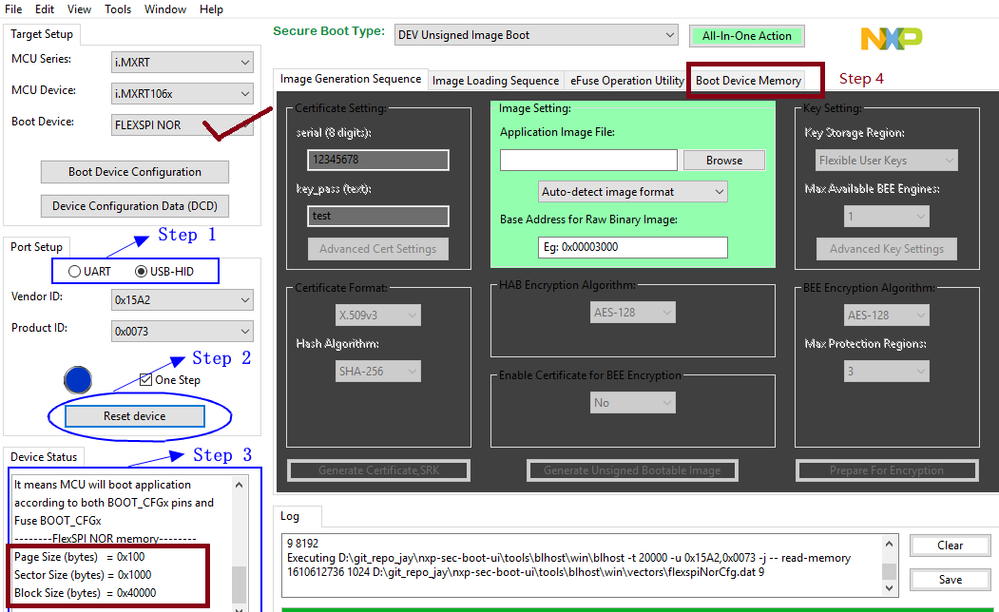Image resolution: width=999 pixels, height=612 pixels.
Task: Click the Device Configuration Data (DCD) button
Action: click(135, 206)
